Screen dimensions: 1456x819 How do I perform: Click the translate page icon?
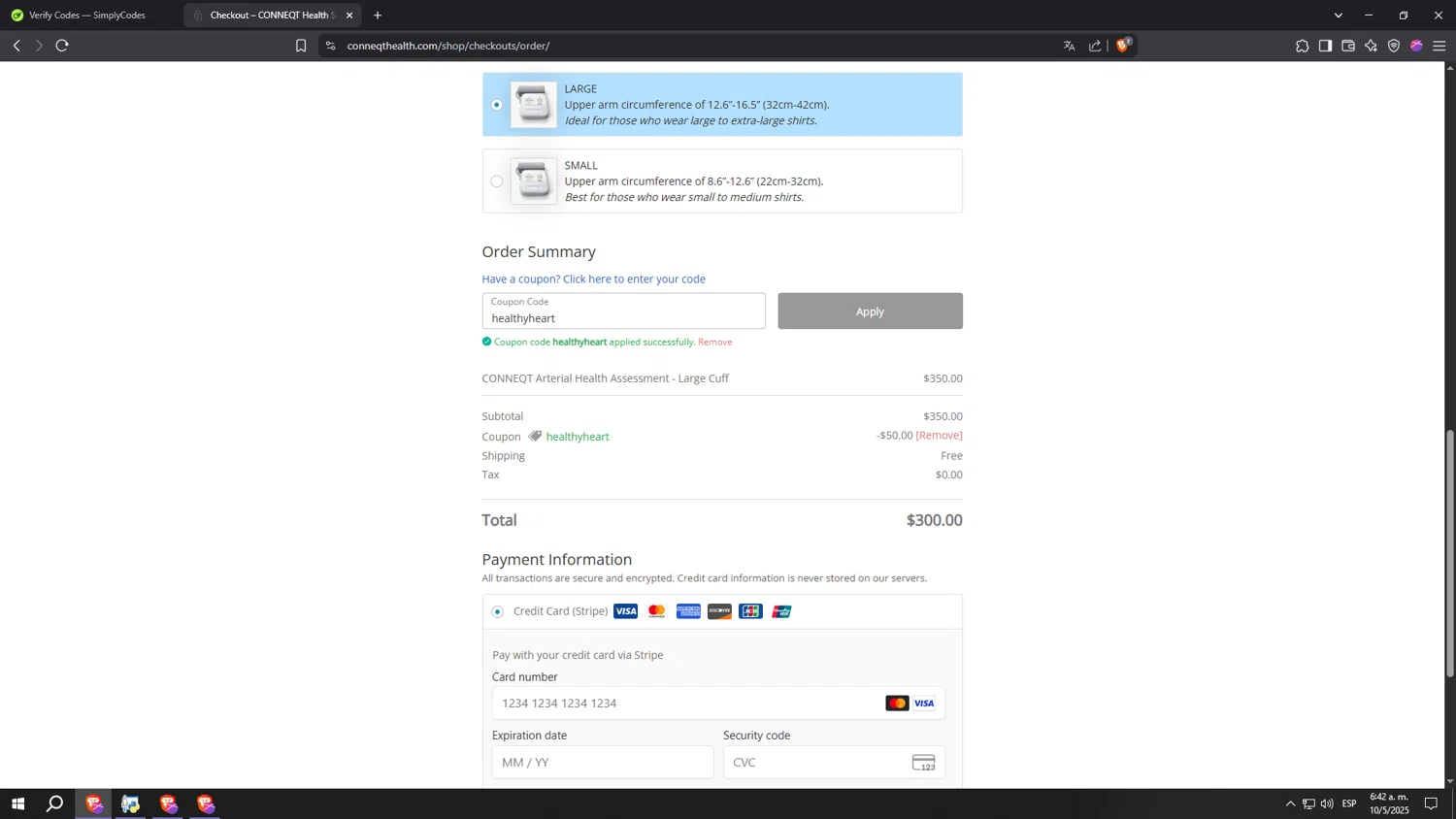coord(1069,46)
